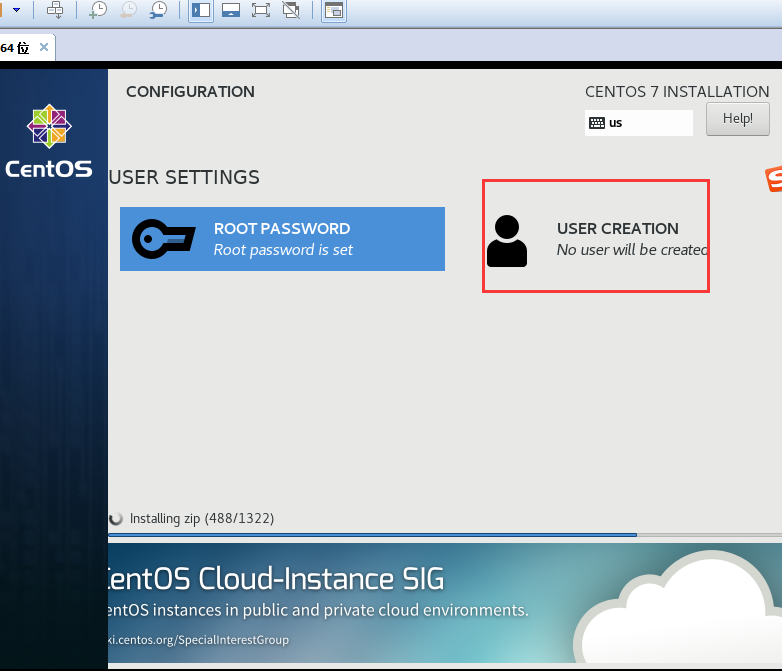
Task: Click the CentOS logo in the sidebar
Action: tap(49, 141)
